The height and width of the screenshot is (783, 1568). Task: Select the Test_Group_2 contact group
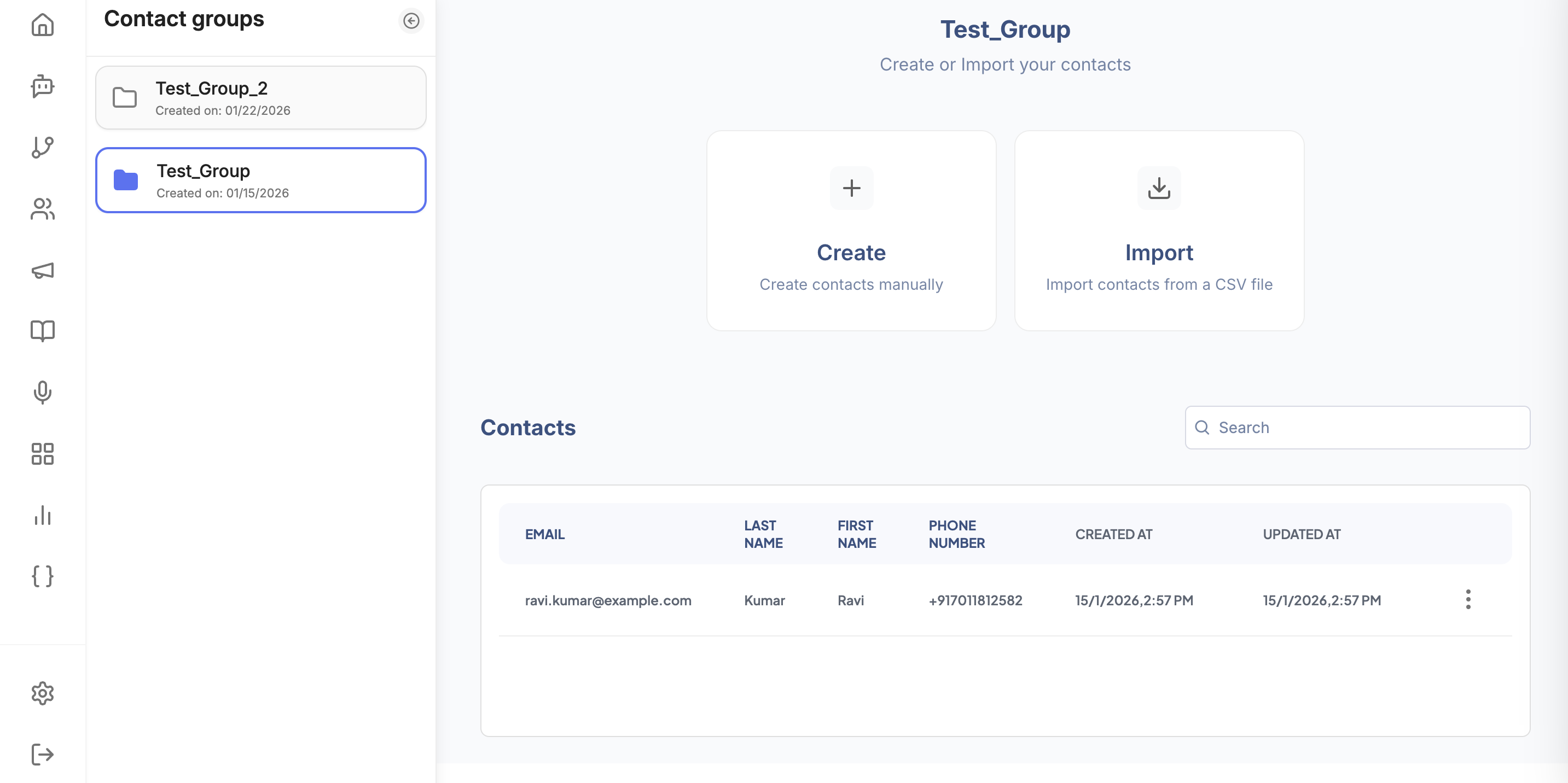click(x=260, y=97)
